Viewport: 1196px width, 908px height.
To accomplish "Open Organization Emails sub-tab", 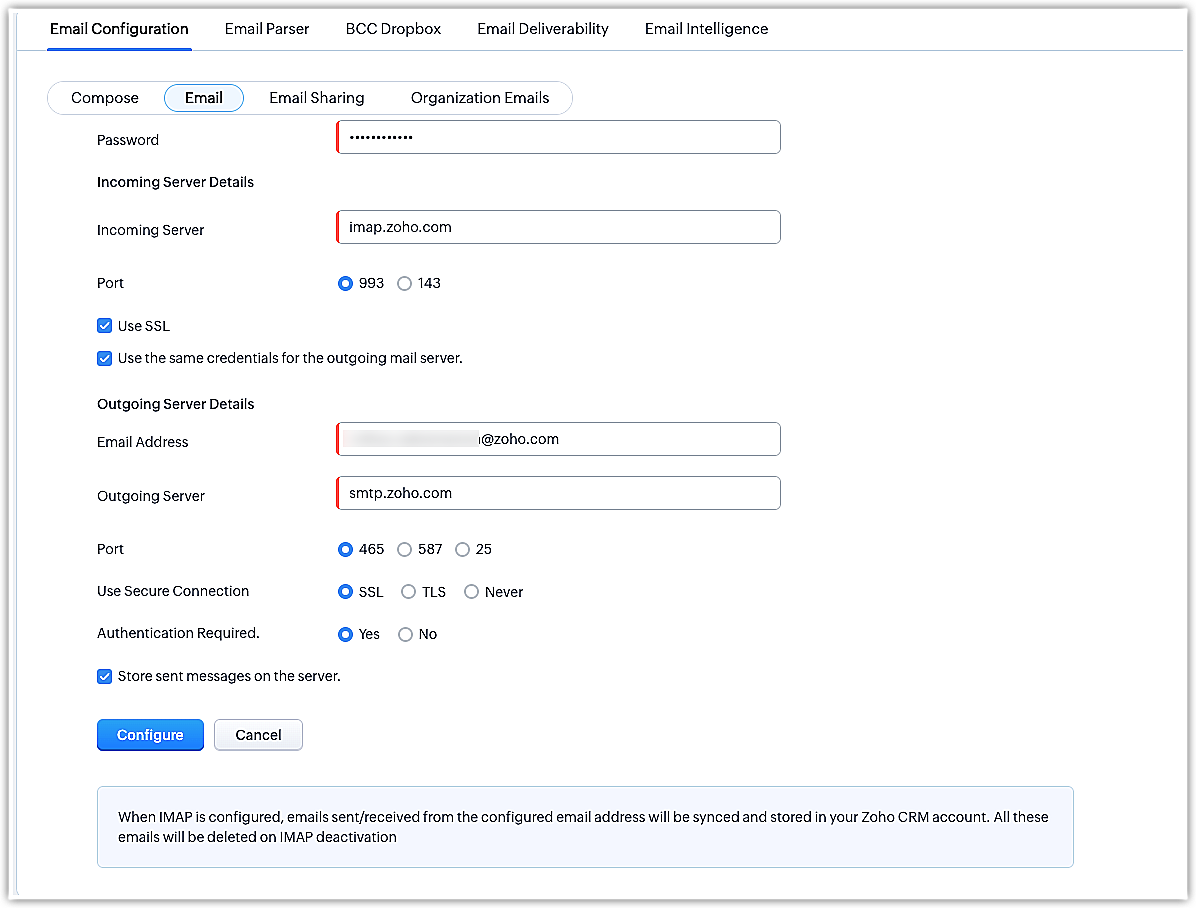I will 480,98.
